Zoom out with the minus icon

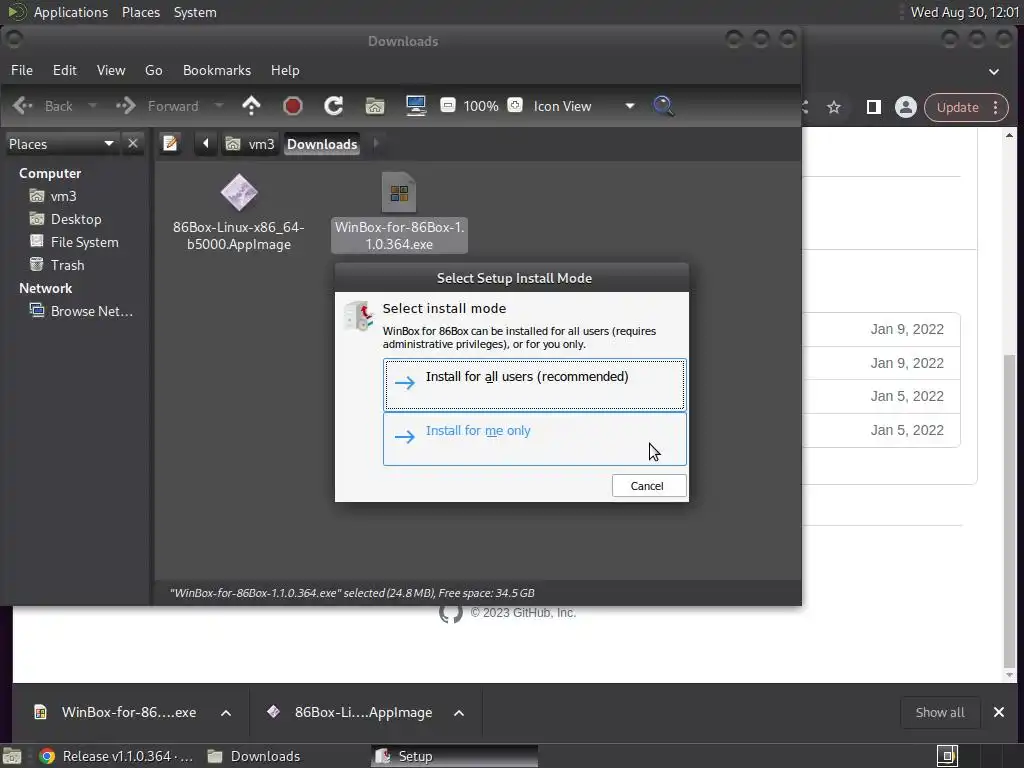448,105
